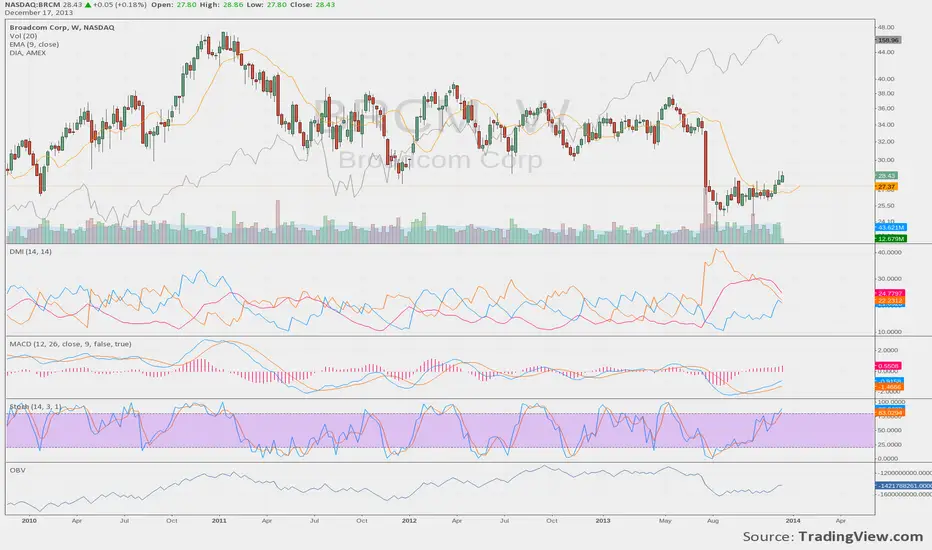Click the pink 24.7797 DMI value tag
The height and width of the screenshot is (550, 932).
pyautogui.click(x=890, y=294)
